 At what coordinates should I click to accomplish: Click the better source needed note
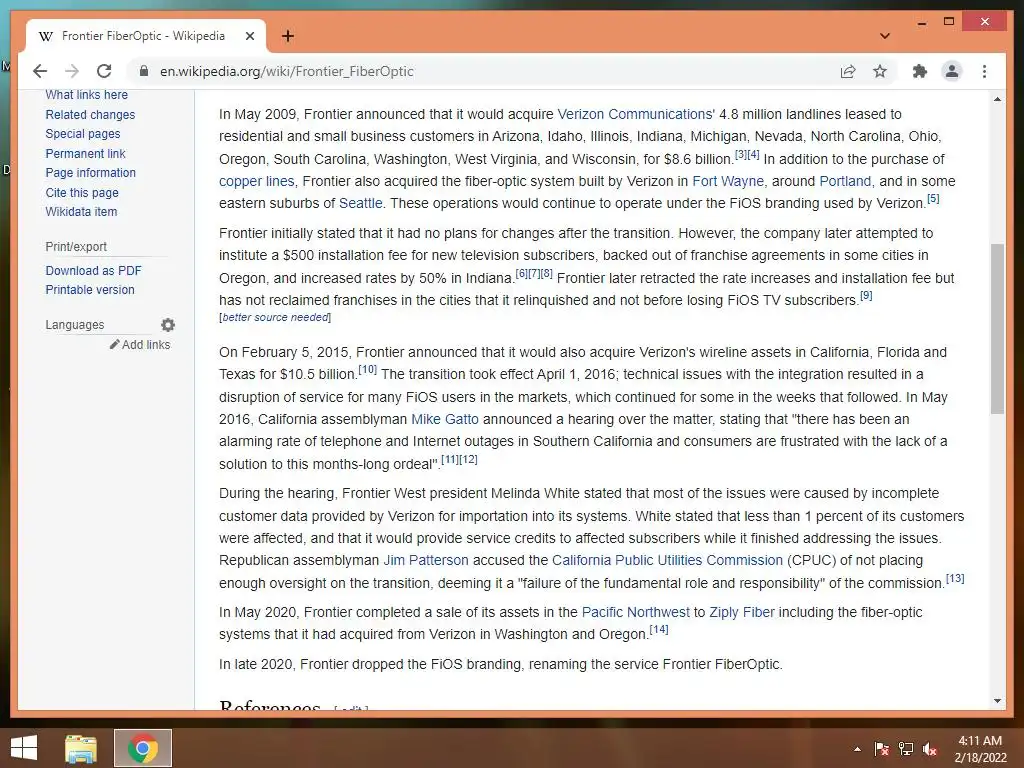275,317
